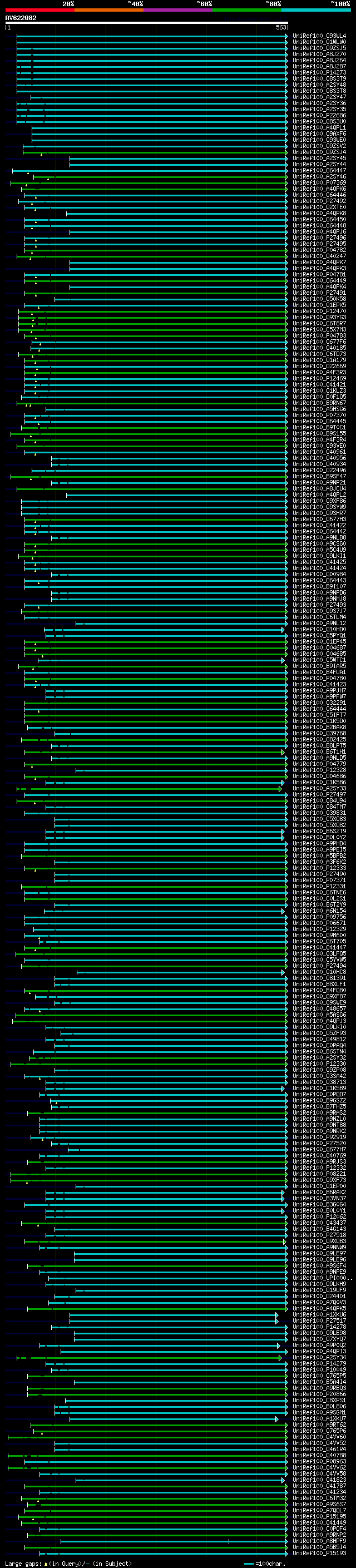Select the UniRef100_Q40788 label
Image resolution: width=356 pixels, height=1568 pixels.
tap(319, 1455)
